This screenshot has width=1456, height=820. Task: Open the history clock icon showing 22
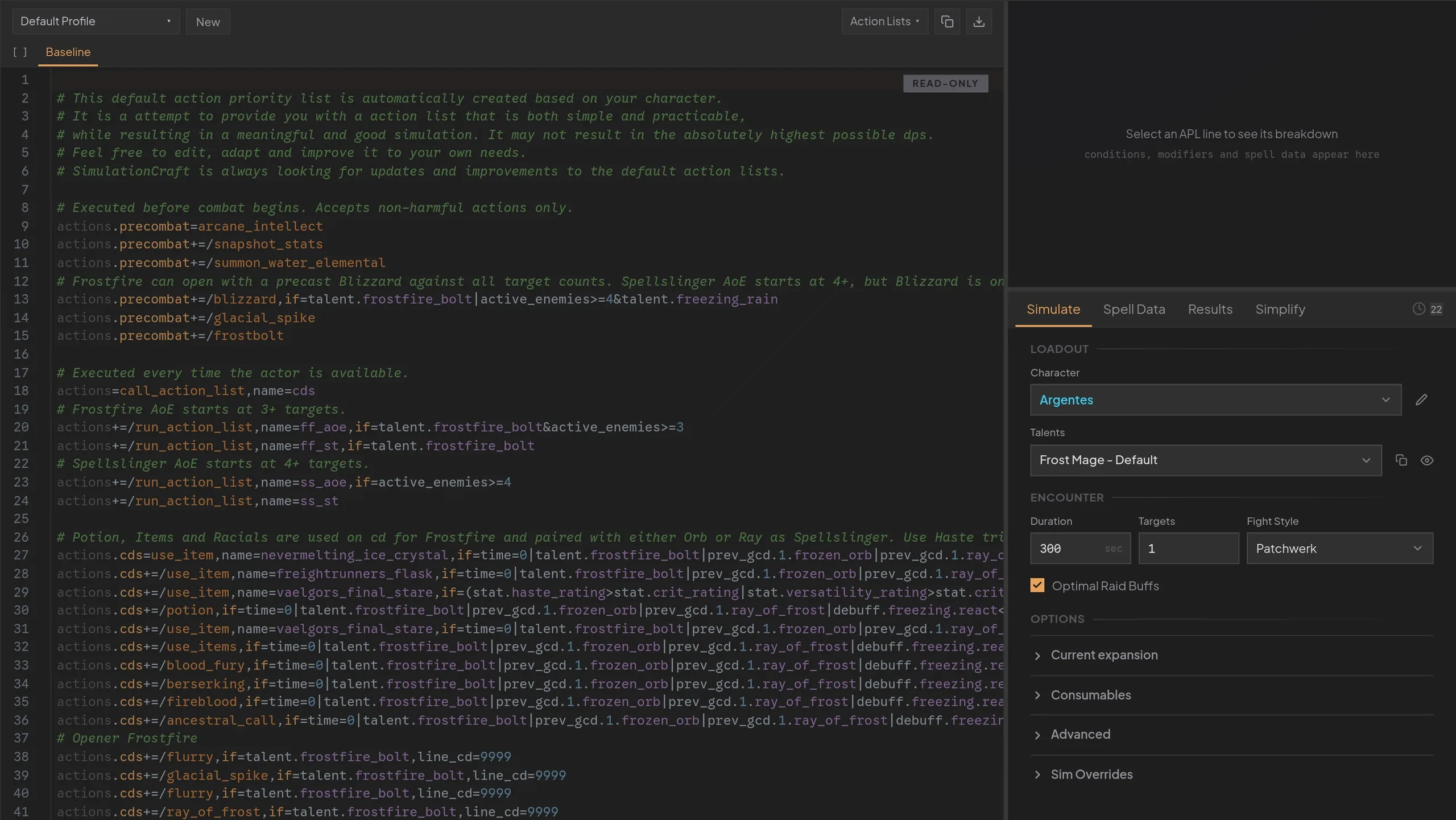click(x=1427, y=309)
